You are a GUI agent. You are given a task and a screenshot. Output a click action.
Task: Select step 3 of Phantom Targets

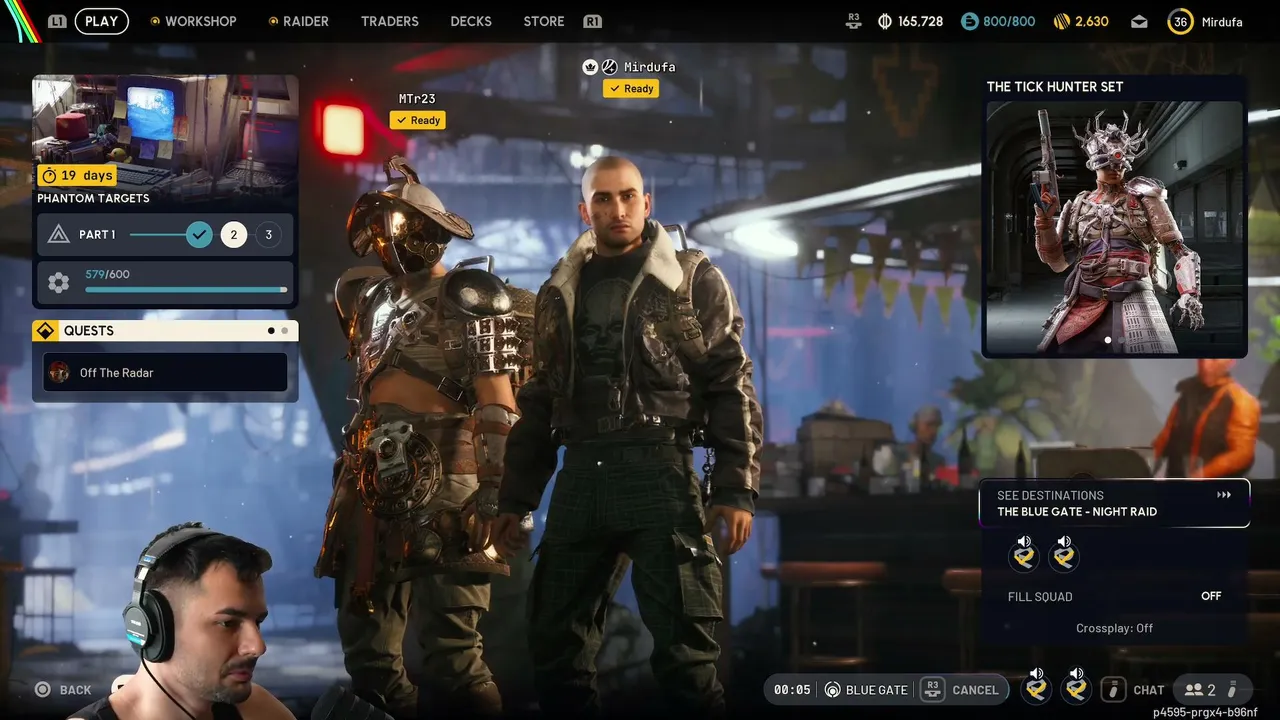[268, 235]
